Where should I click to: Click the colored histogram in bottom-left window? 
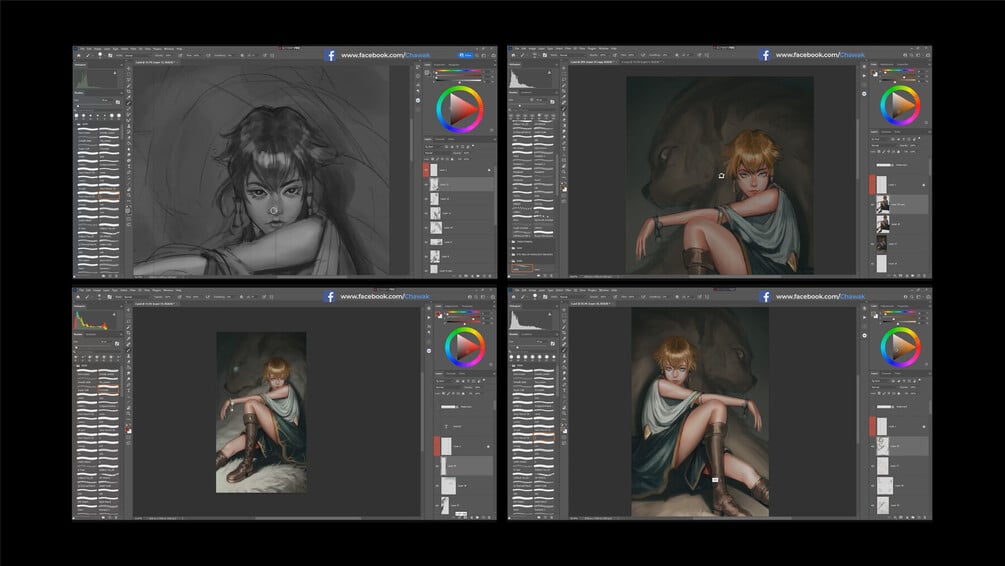(96, 321)
